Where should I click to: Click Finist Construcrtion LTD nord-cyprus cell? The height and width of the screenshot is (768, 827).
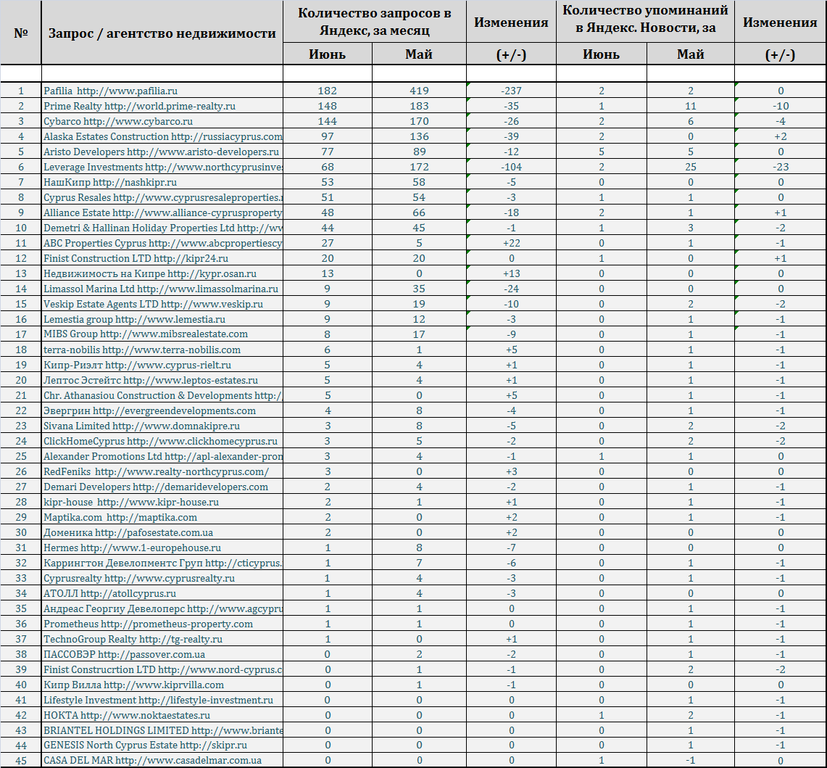pyautogui.click(x=162, y=669)
